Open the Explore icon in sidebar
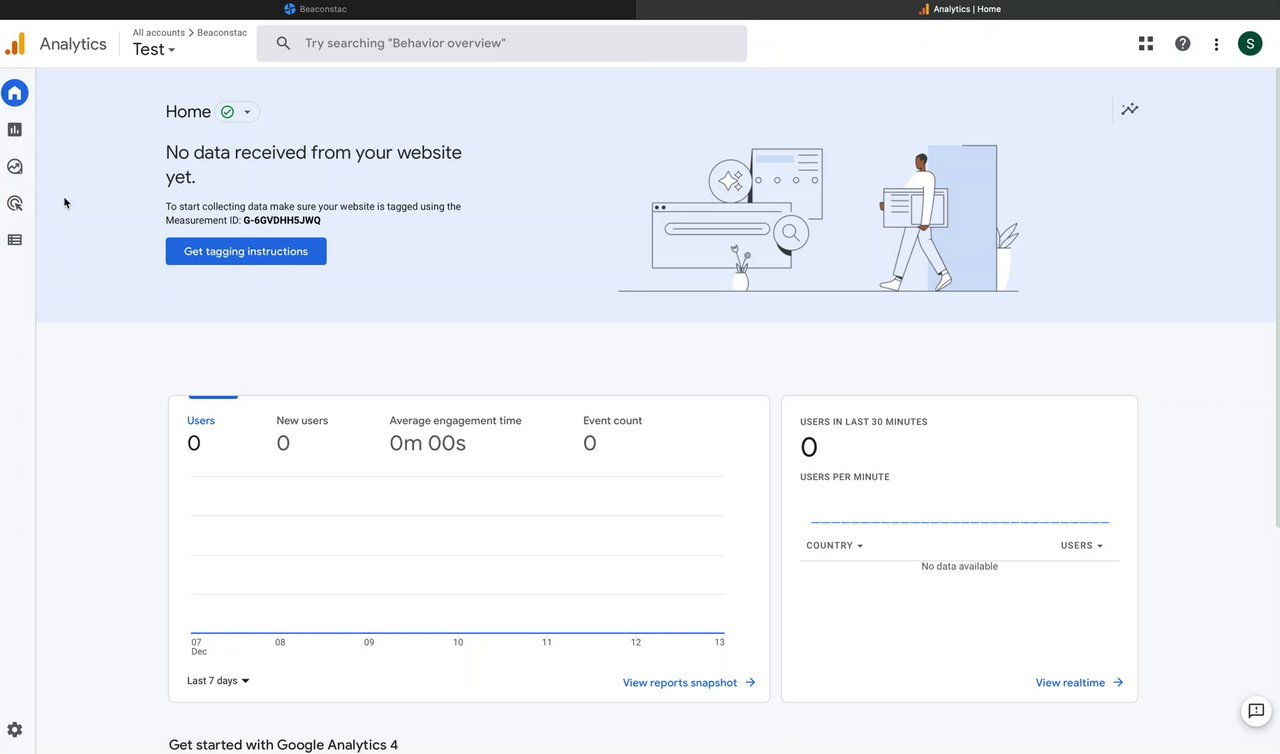This screenshot has height=754, width=1280. click(15, 167)
